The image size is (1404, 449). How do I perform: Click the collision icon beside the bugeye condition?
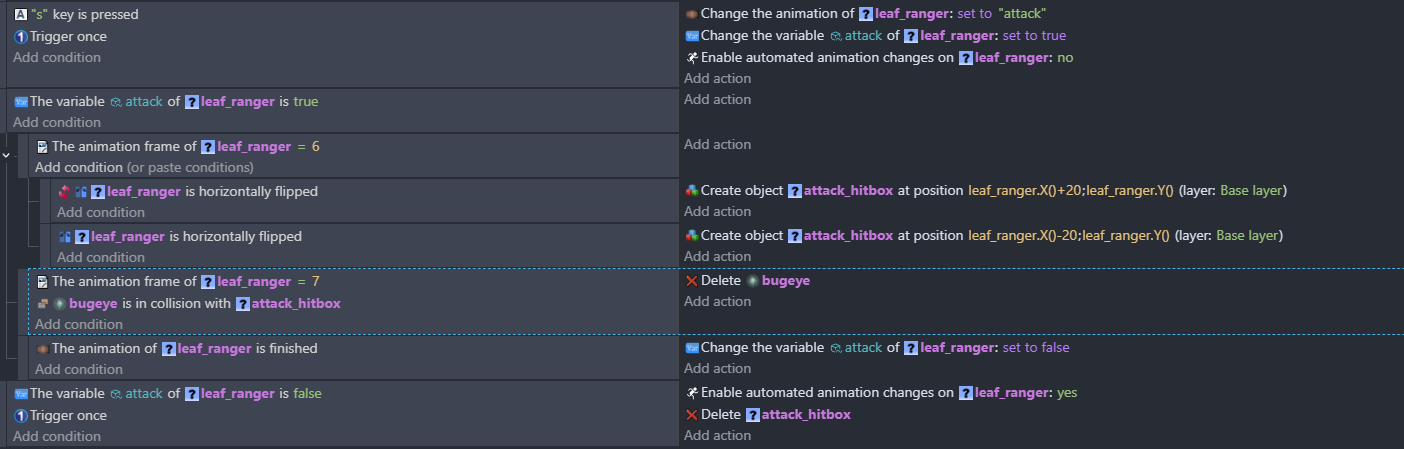[x=43, y=303]
